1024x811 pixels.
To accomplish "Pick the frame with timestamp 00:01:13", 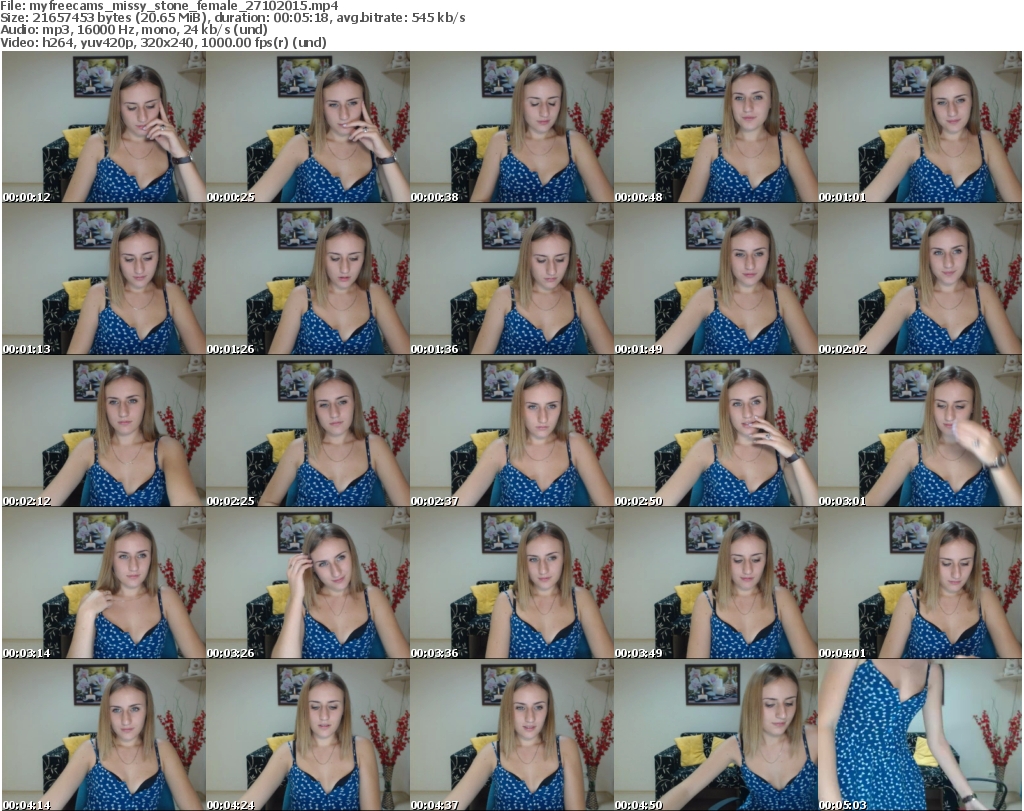I will click(x=104, y=279).
